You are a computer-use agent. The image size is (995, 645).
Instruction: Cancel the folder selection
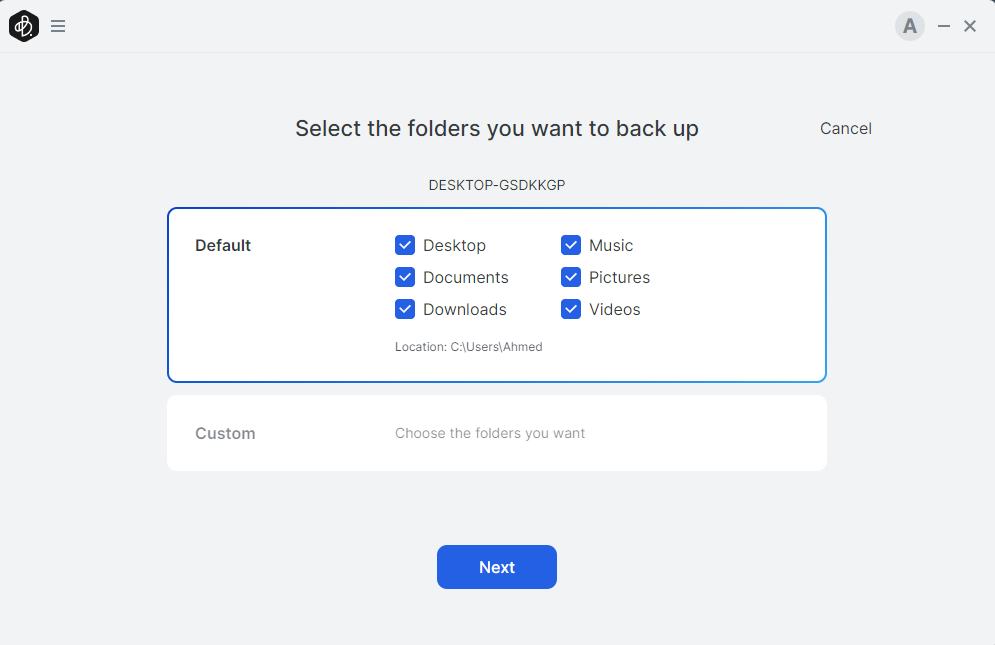(846, 128)
